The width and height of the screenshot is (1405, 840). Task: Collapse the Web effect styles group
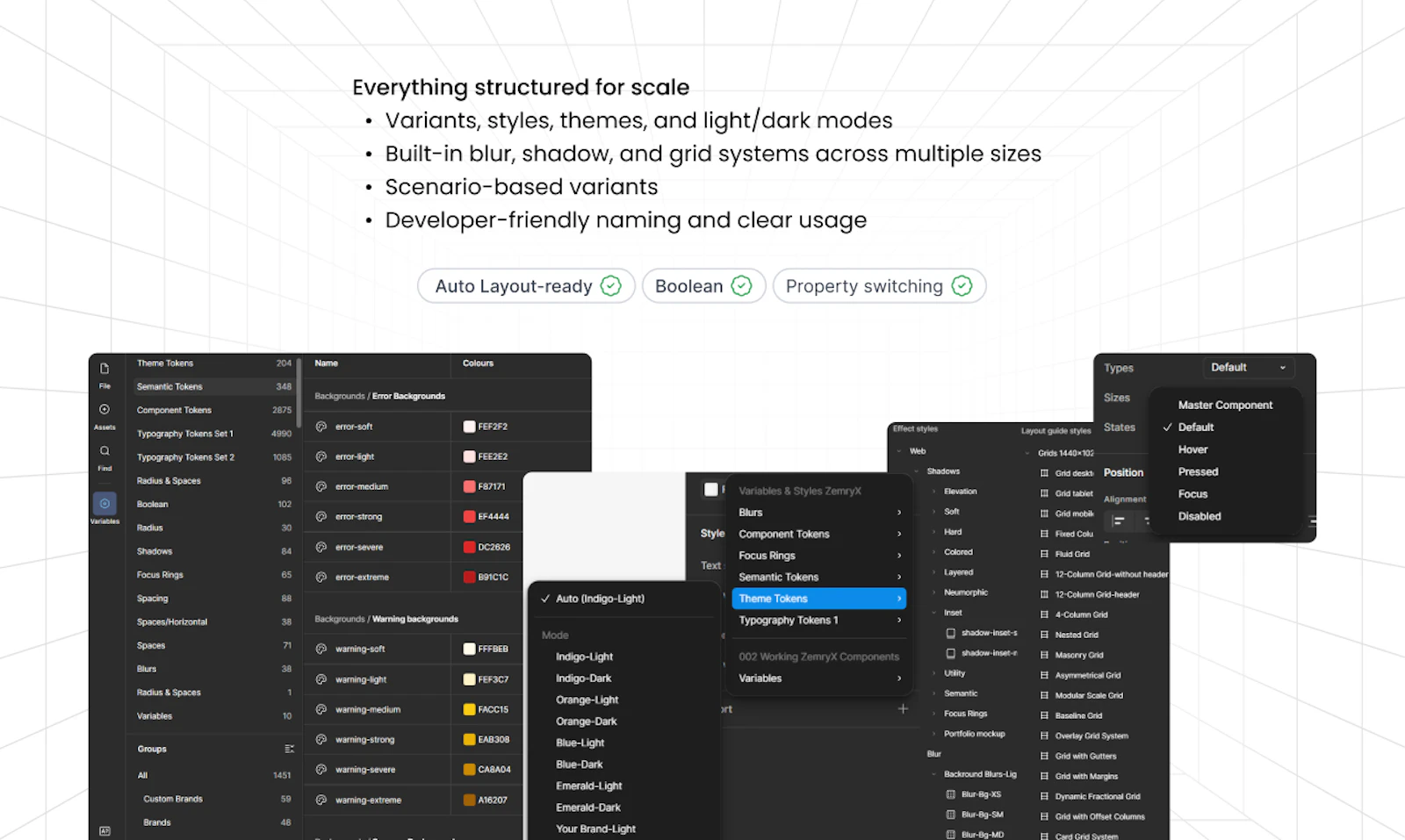pyautogui.click(x=898, y=451)
